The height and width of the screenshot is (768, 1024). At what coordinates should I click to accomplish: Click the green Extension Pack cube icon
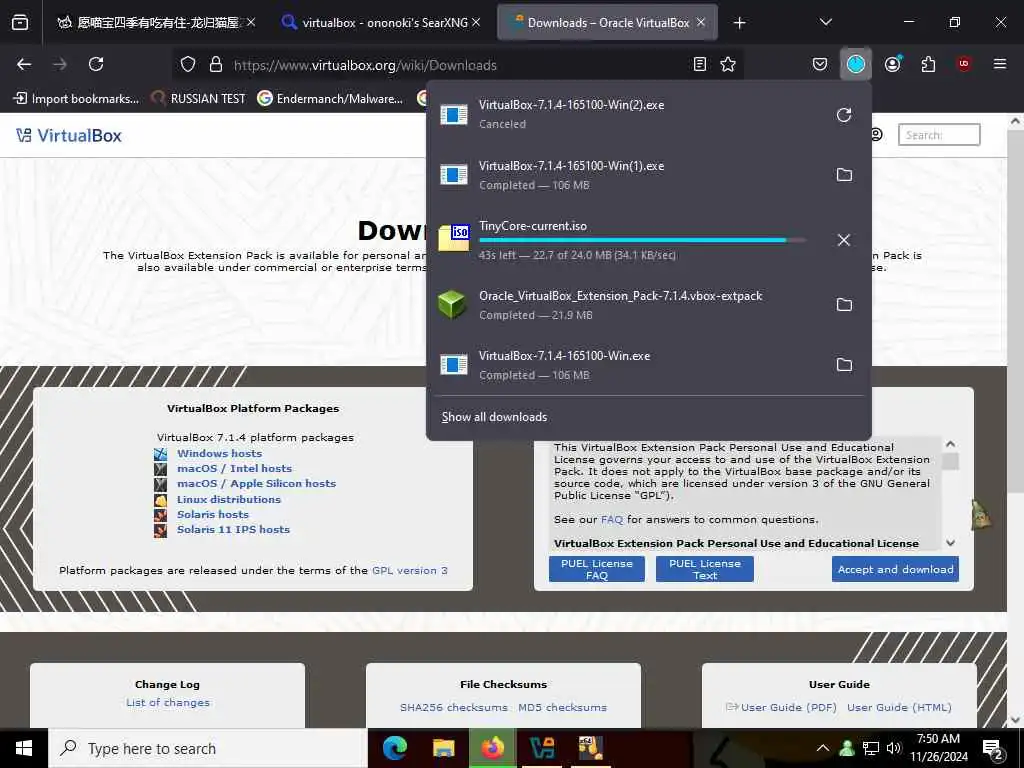452,304
